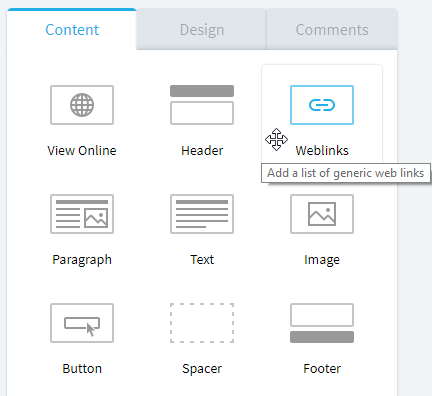Add the Image block icon
This screenshot has width=432, height=396.
pyautogui.click(x=322, y=214)
